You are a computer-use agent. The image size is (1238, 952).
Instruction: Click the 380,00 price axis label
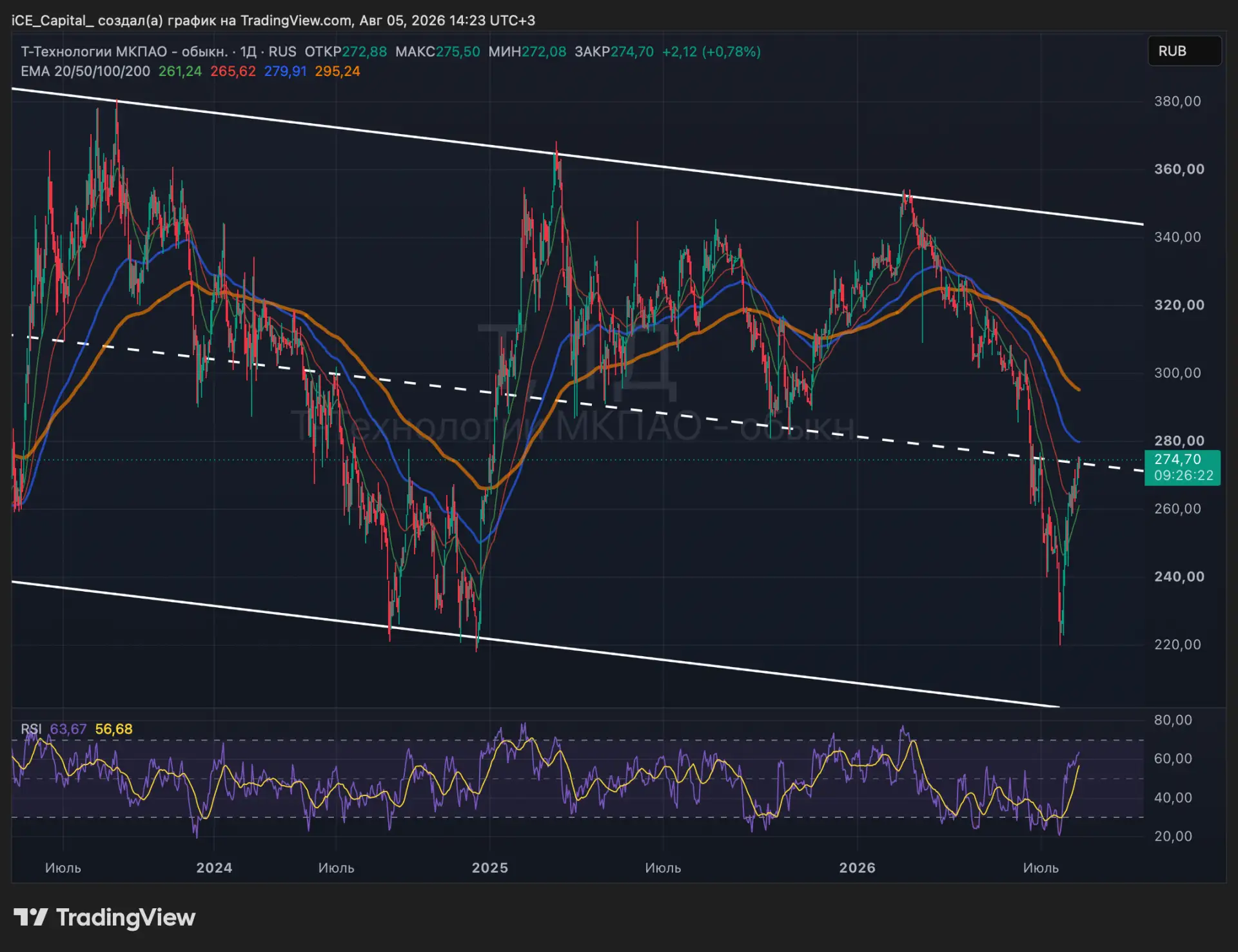click(1177, 101)
